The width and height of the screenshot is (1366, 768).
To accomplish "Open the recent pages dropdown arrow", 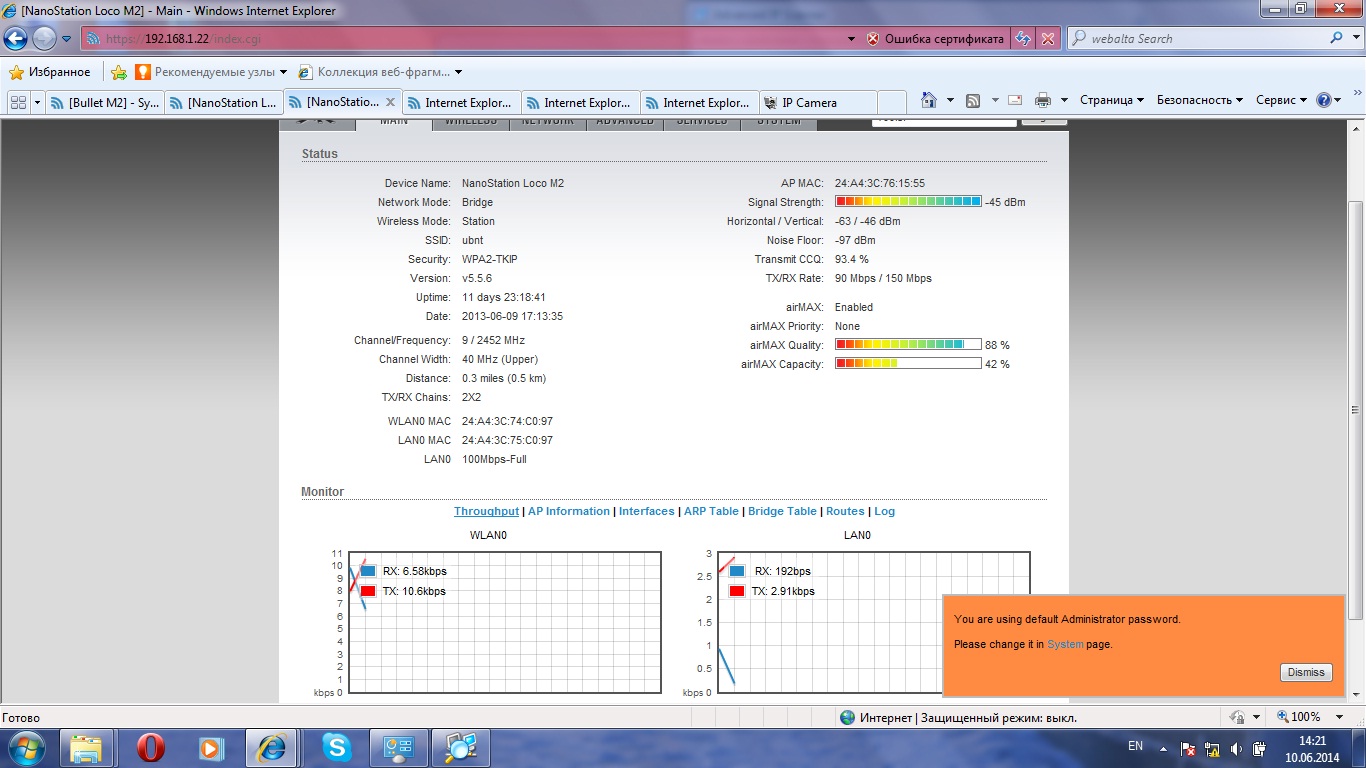I will coord(66,39).
